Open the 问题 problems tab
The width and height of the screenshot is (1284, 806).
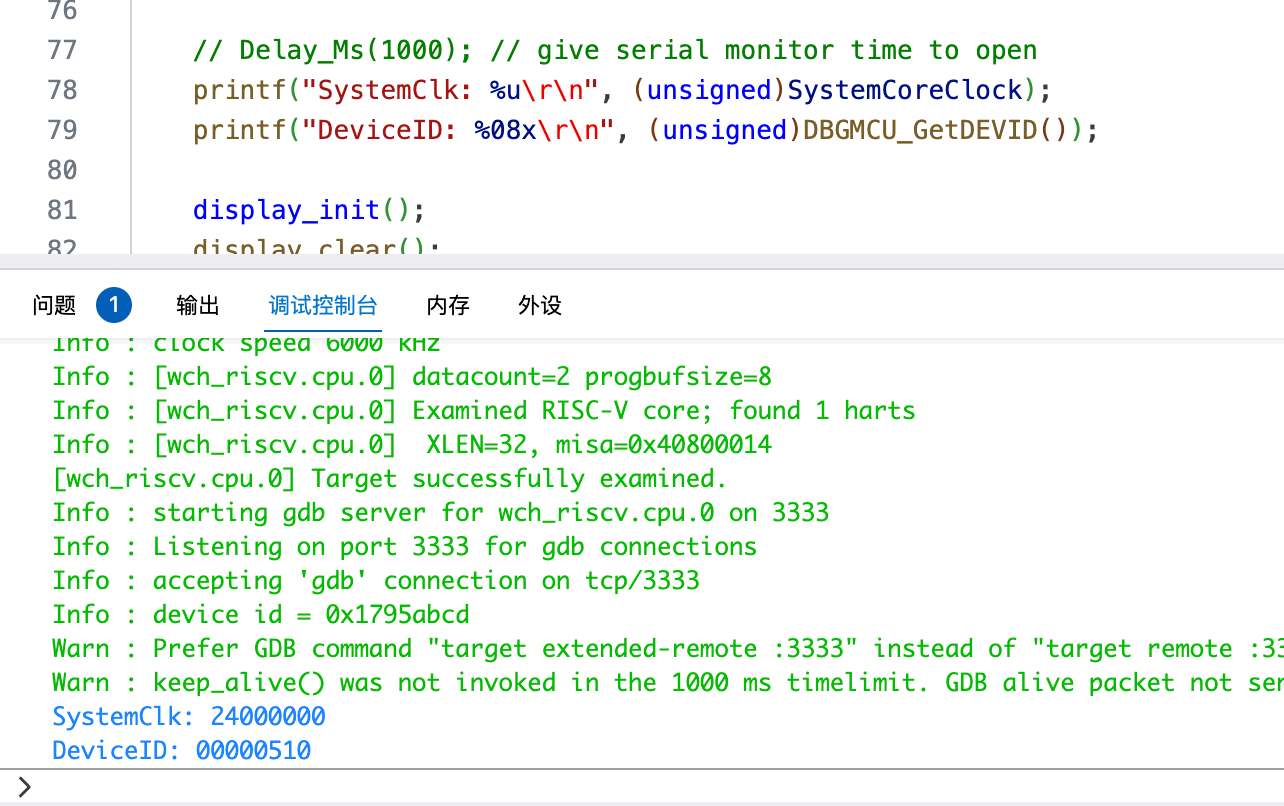coord(54,305)
